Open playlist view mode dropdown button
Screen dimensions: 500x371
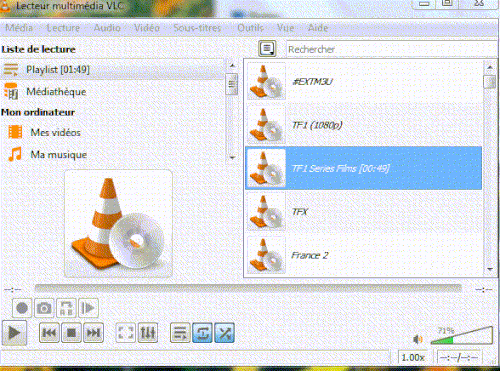click(267, 49)
